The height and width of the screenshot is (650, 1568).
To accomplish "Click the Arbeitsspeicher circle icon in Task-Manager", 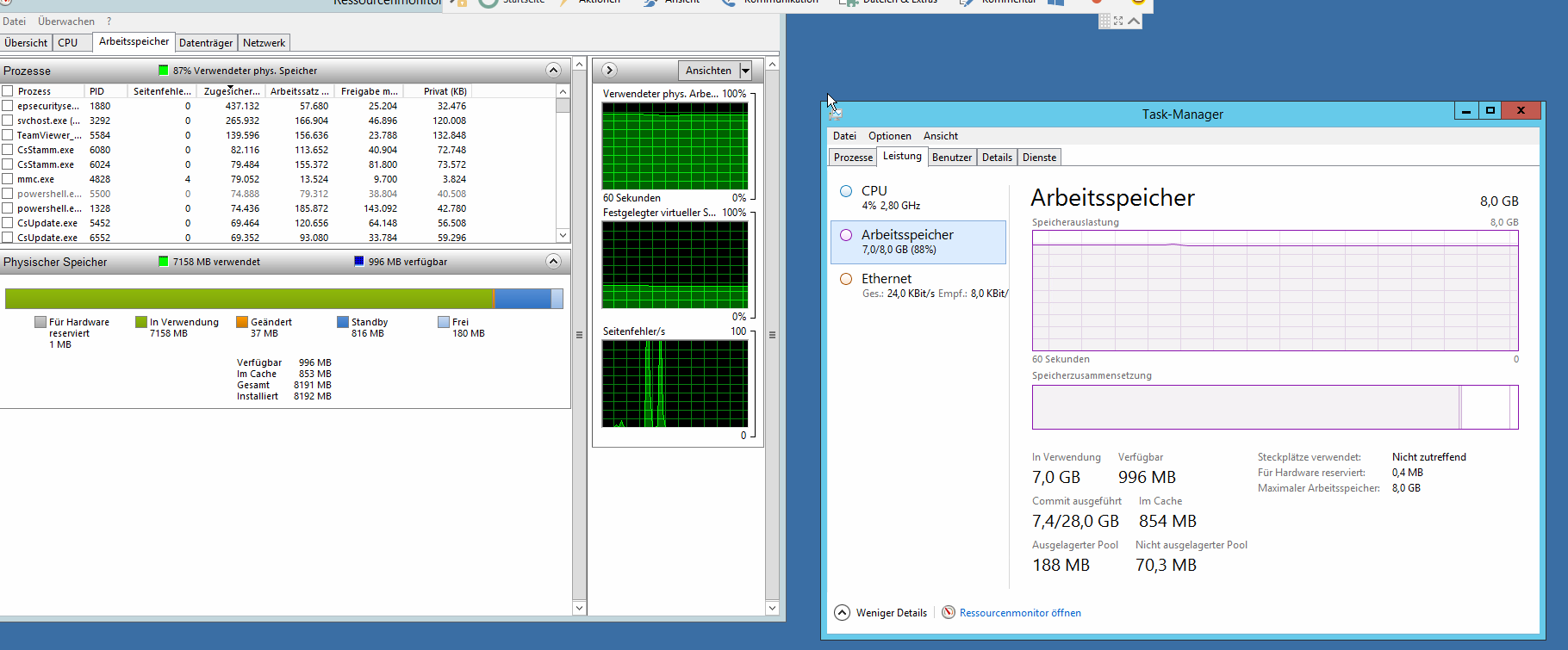I will coord(846,235).
